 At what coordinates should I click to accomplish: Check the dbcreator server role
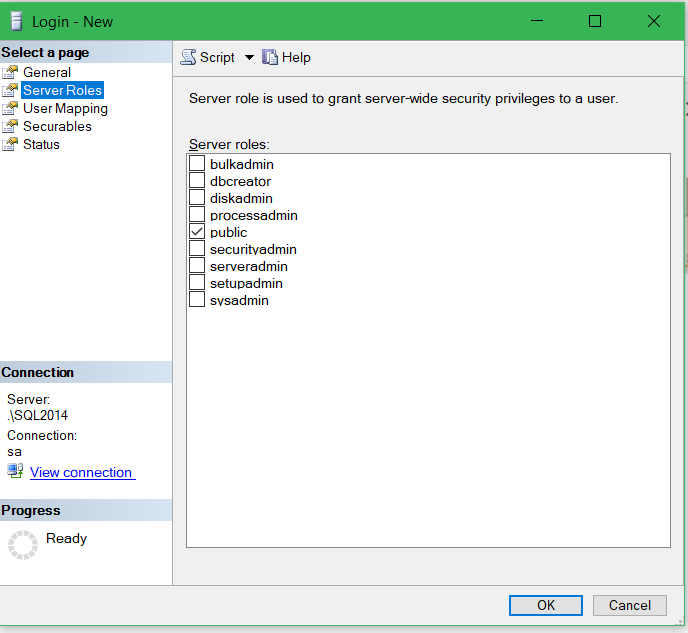pos(197,180)
